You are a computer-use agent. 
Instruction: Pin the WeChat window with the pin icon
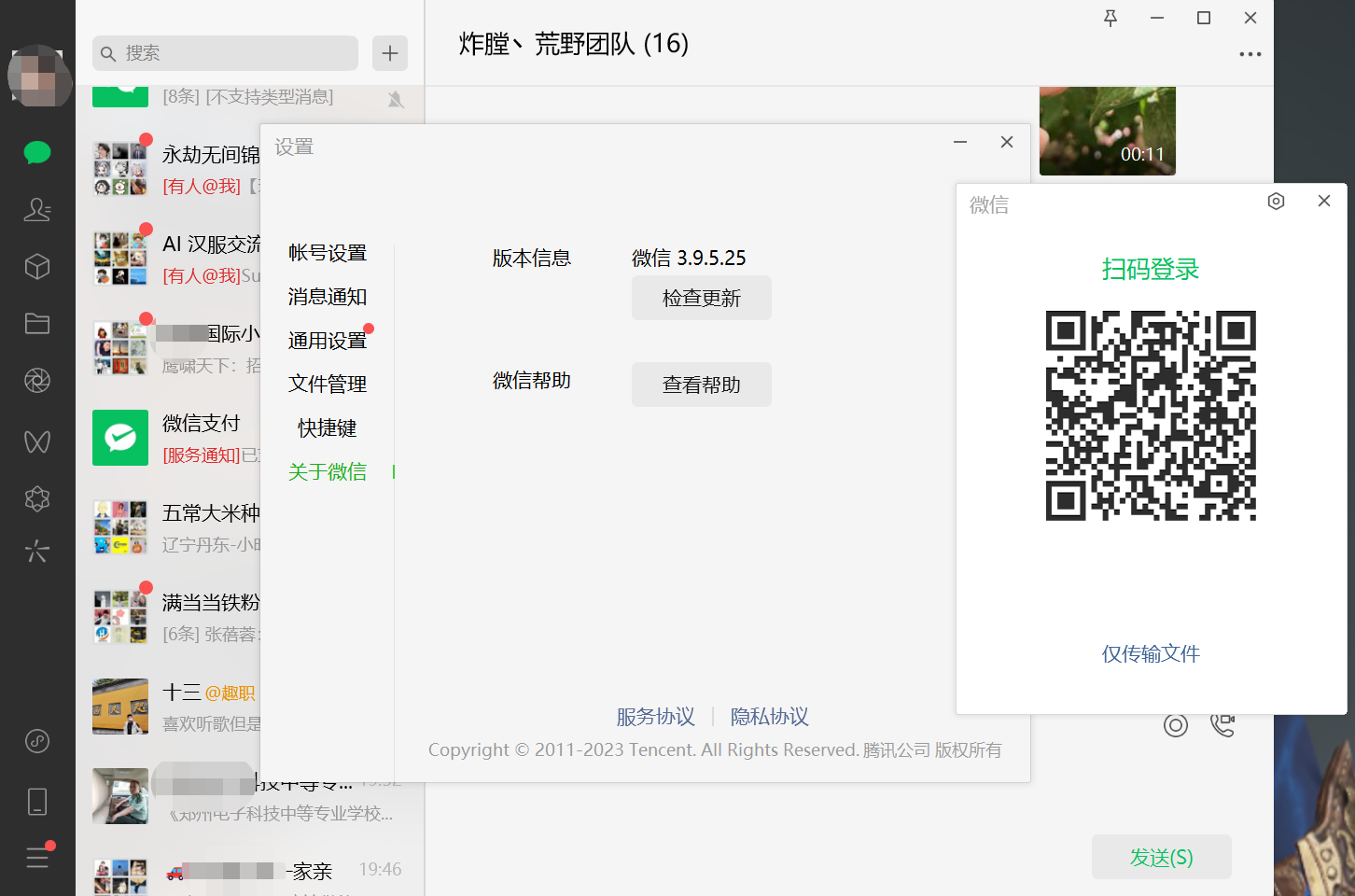[1110, 18]
